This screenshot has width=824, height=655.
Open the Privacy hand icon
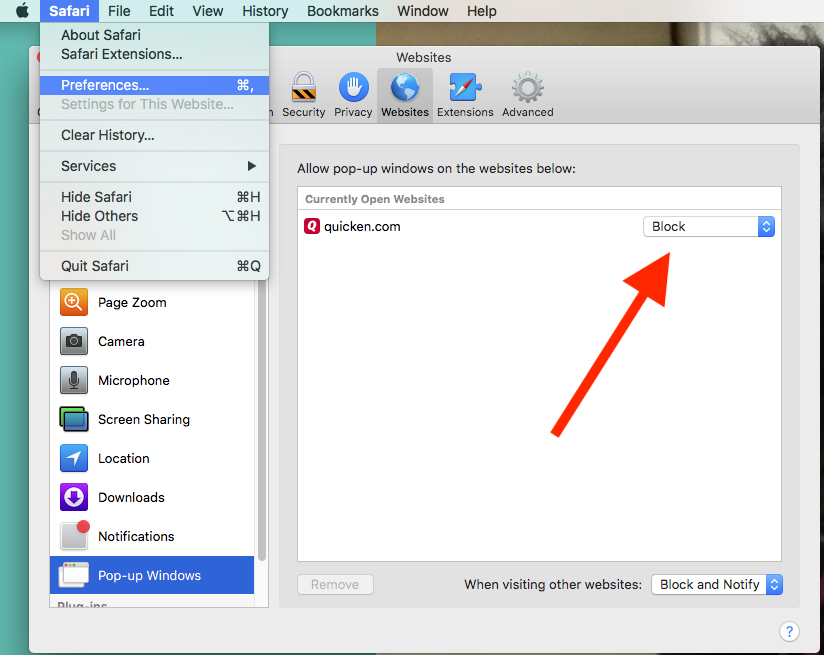tap(353, 87)
